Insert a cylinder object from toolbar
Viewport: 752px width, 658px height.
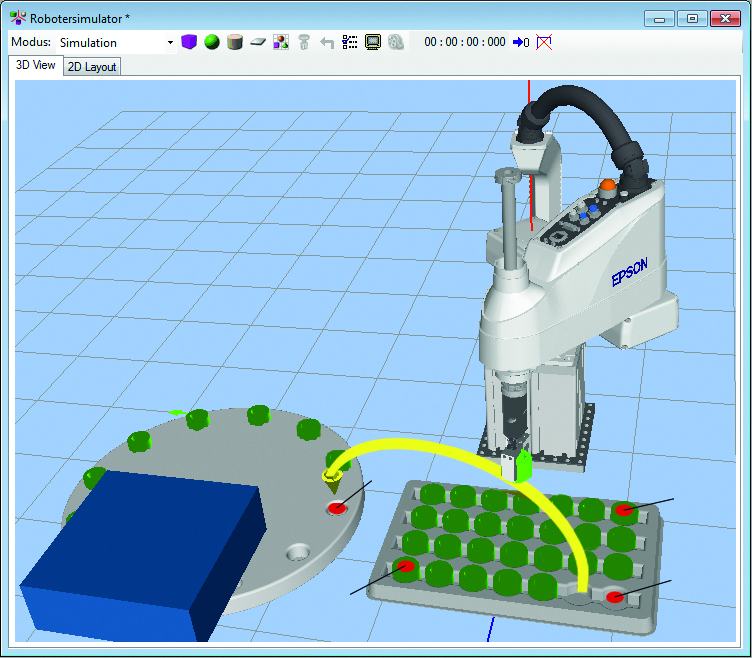(235, 42)
